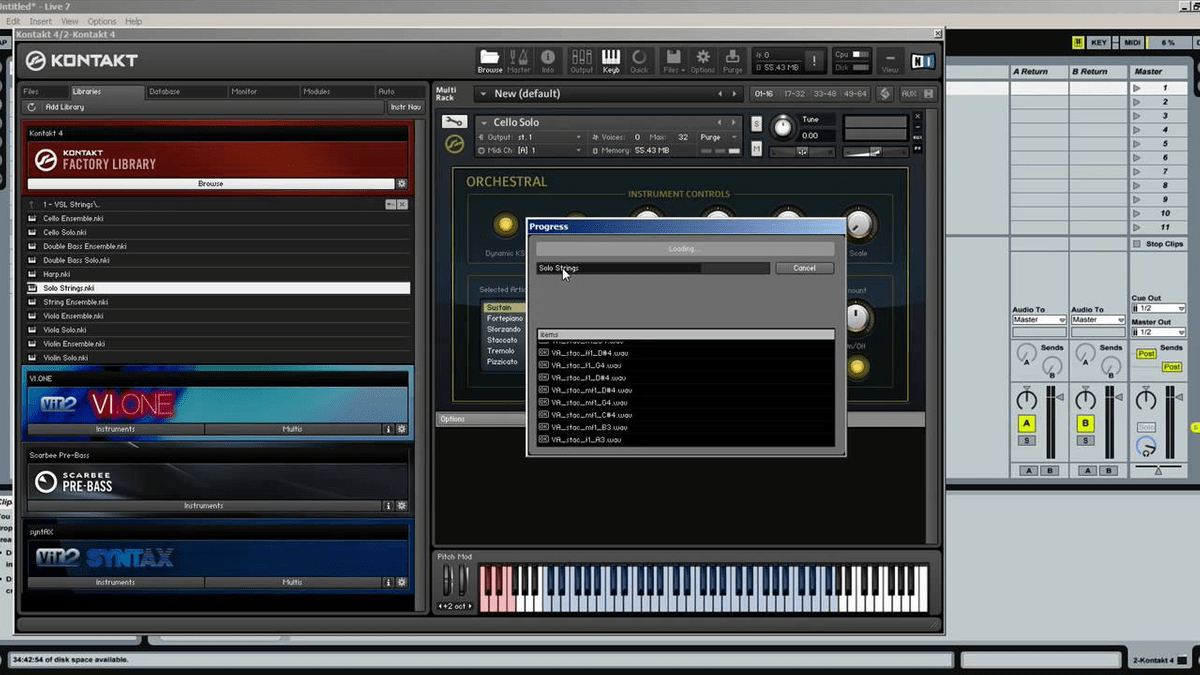Open Kontakt's Options gear icon
Screen dimensions: 1200x675
701,59
